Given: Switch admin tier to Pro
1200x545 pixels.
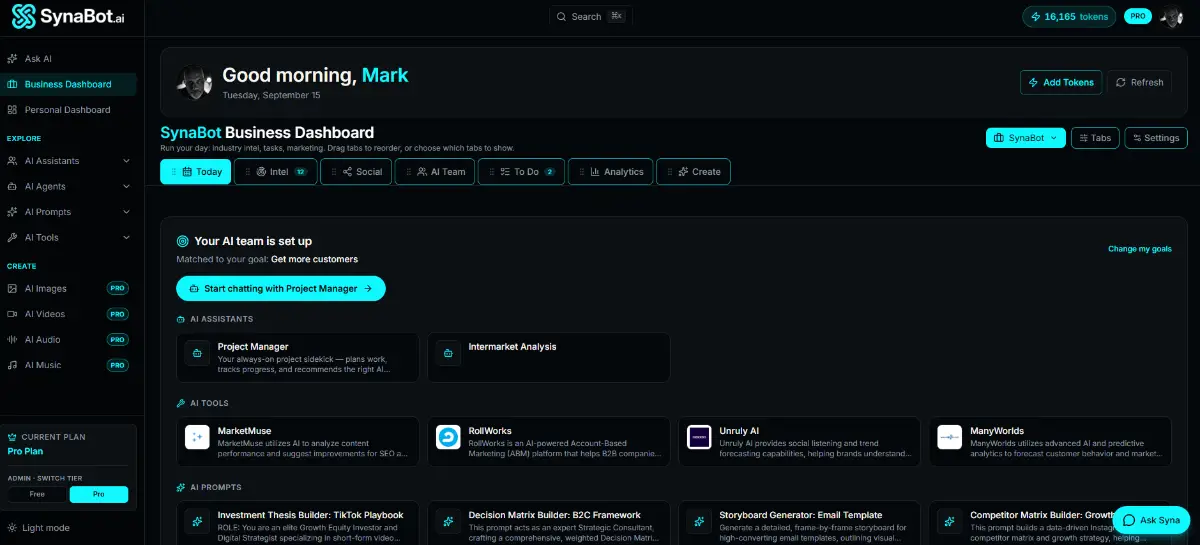Looking at the screenshot, I should [99, 494].
